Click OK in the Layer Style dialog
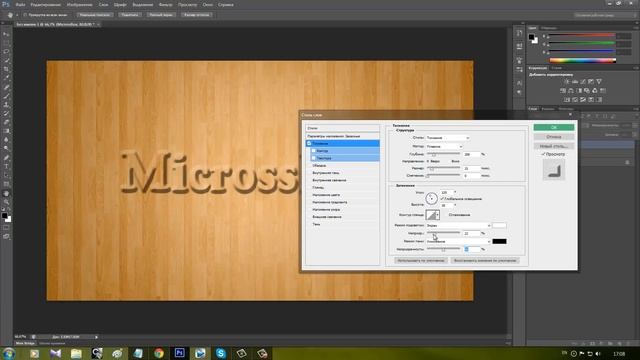This screenshot has width=640, height=360. coord(553,127)
